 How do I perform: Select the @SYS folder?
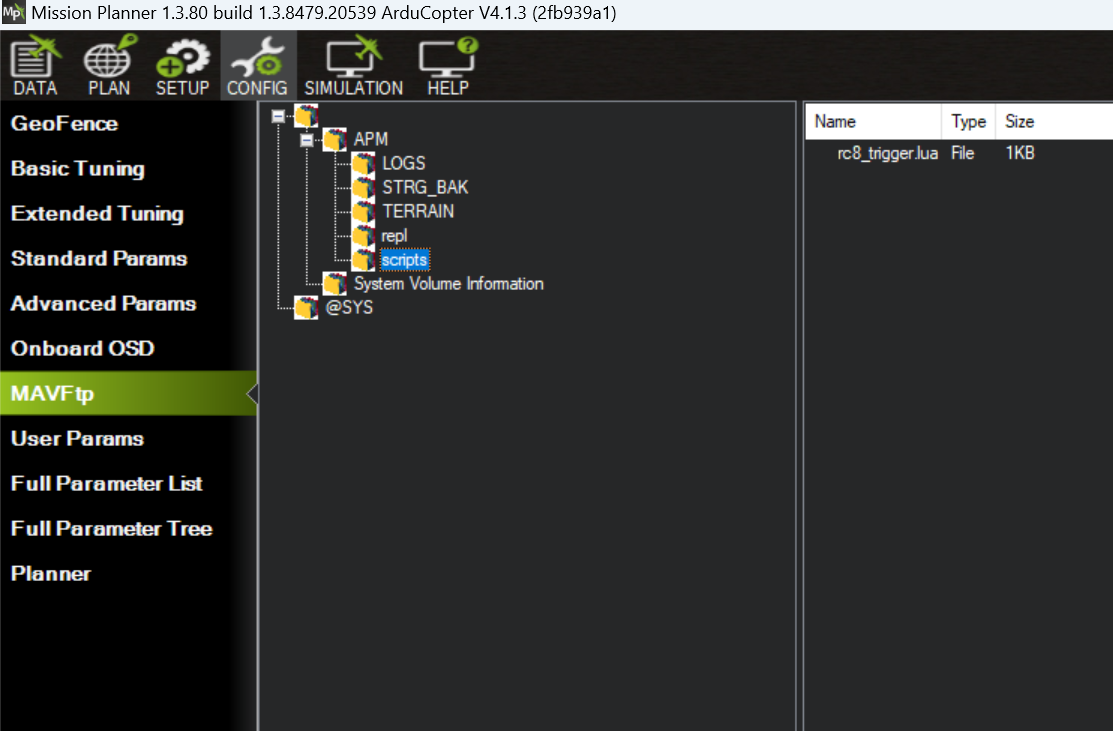[x=349, y=308]
